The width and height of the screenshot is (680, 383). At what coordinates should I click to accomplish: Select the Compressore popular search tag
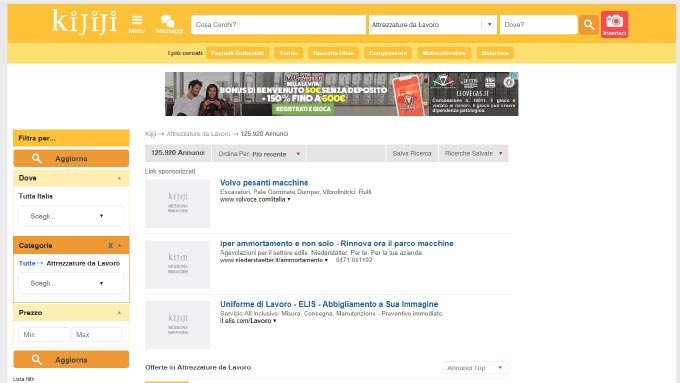pos(388,53)
